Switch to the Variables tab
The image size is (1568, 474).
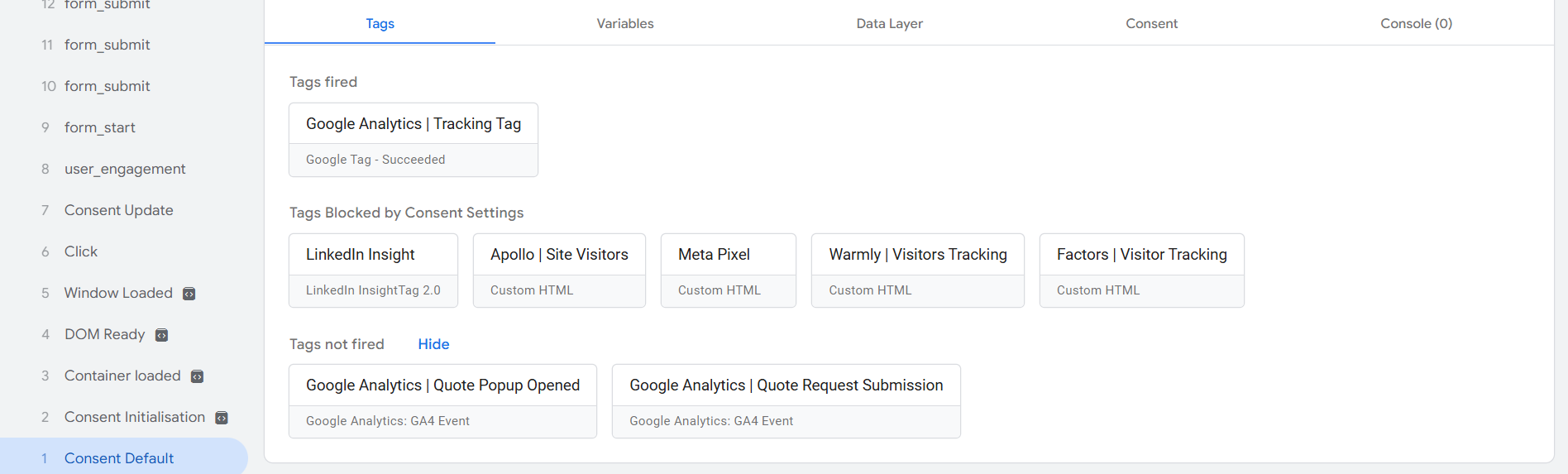(x=625, y=23)
